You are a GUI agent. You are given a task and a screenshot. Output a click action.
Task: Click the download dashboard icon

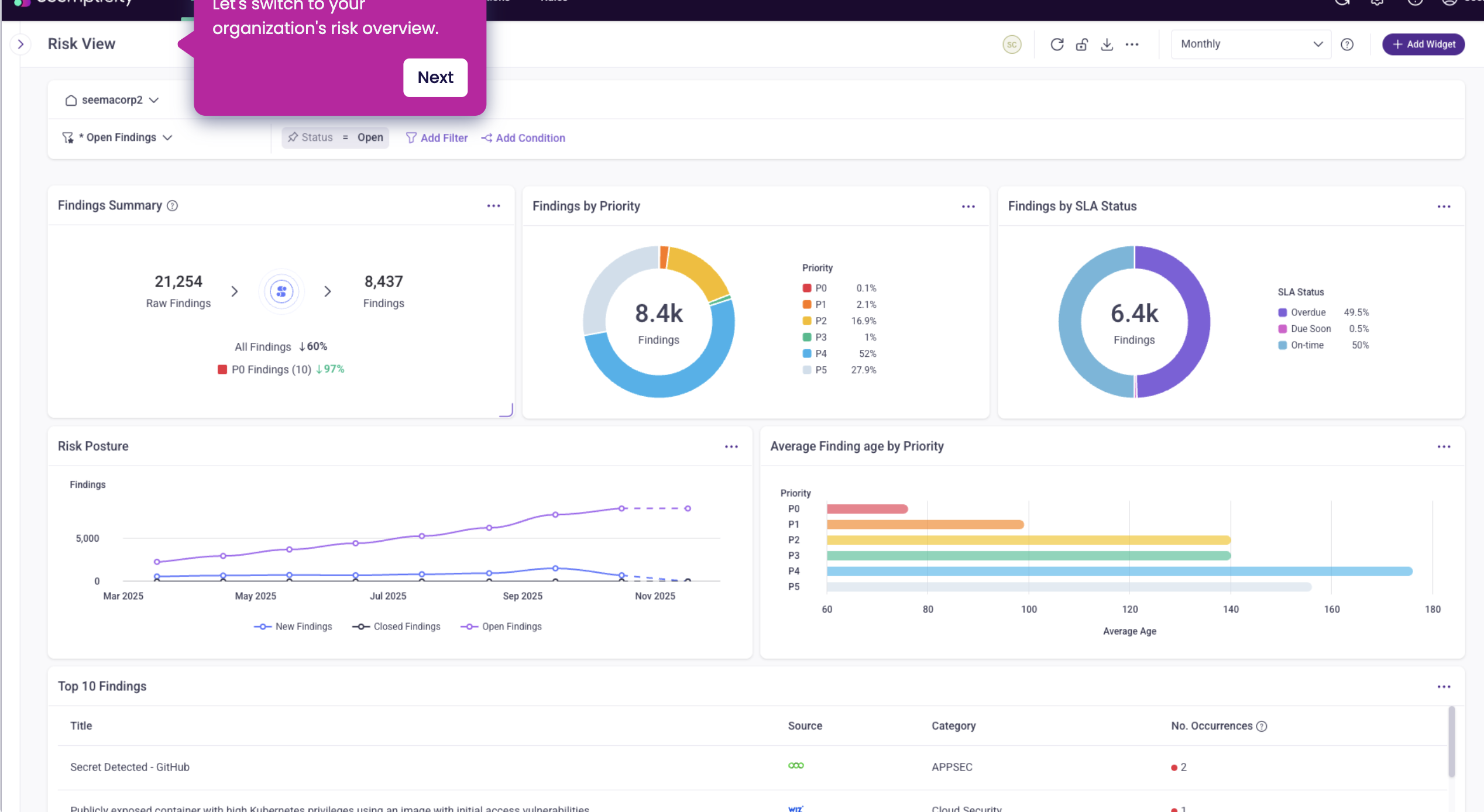coord(1107,44)
